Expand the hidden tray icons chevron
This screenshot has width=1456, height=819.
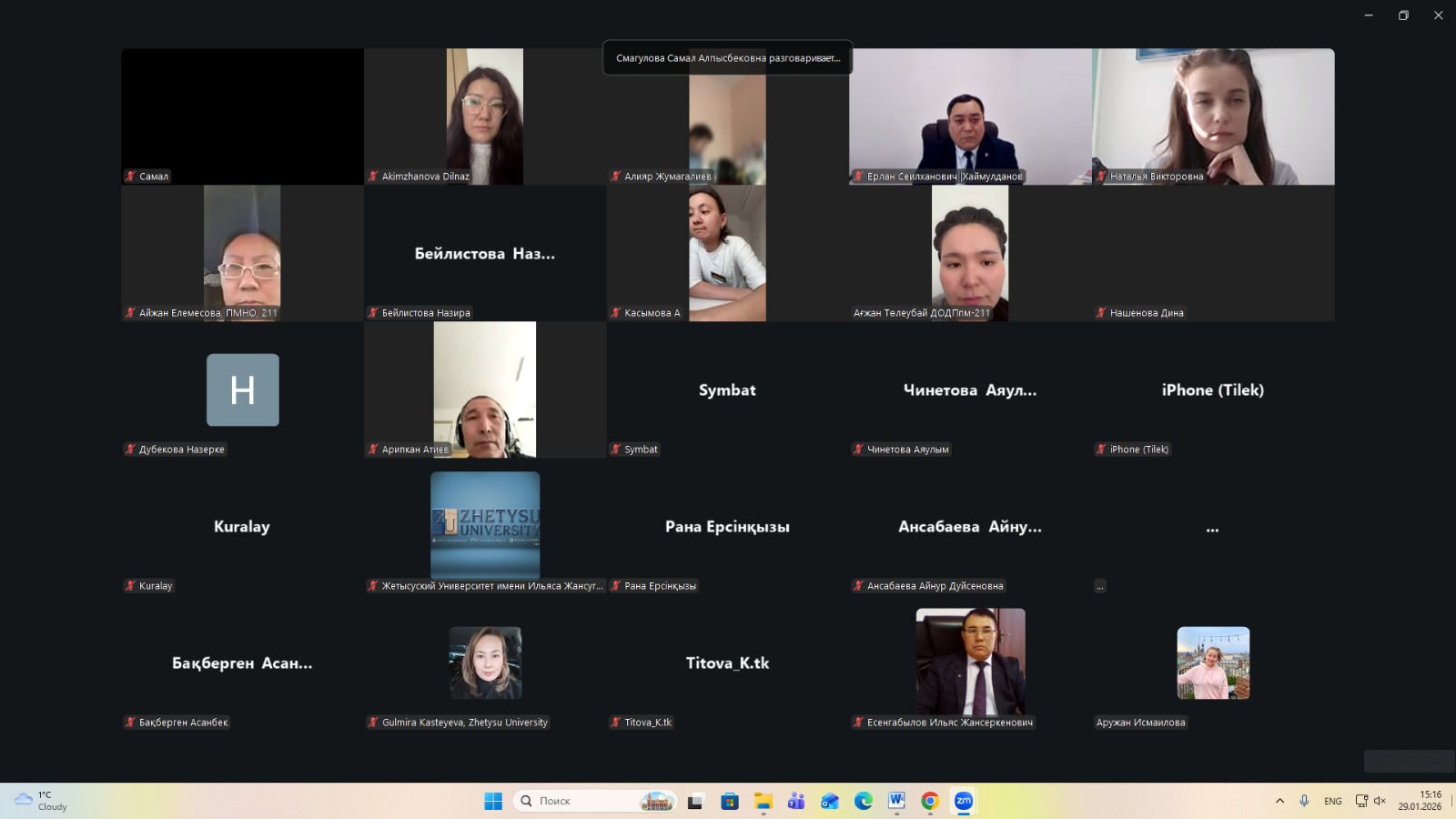(x=1279, y=801)
